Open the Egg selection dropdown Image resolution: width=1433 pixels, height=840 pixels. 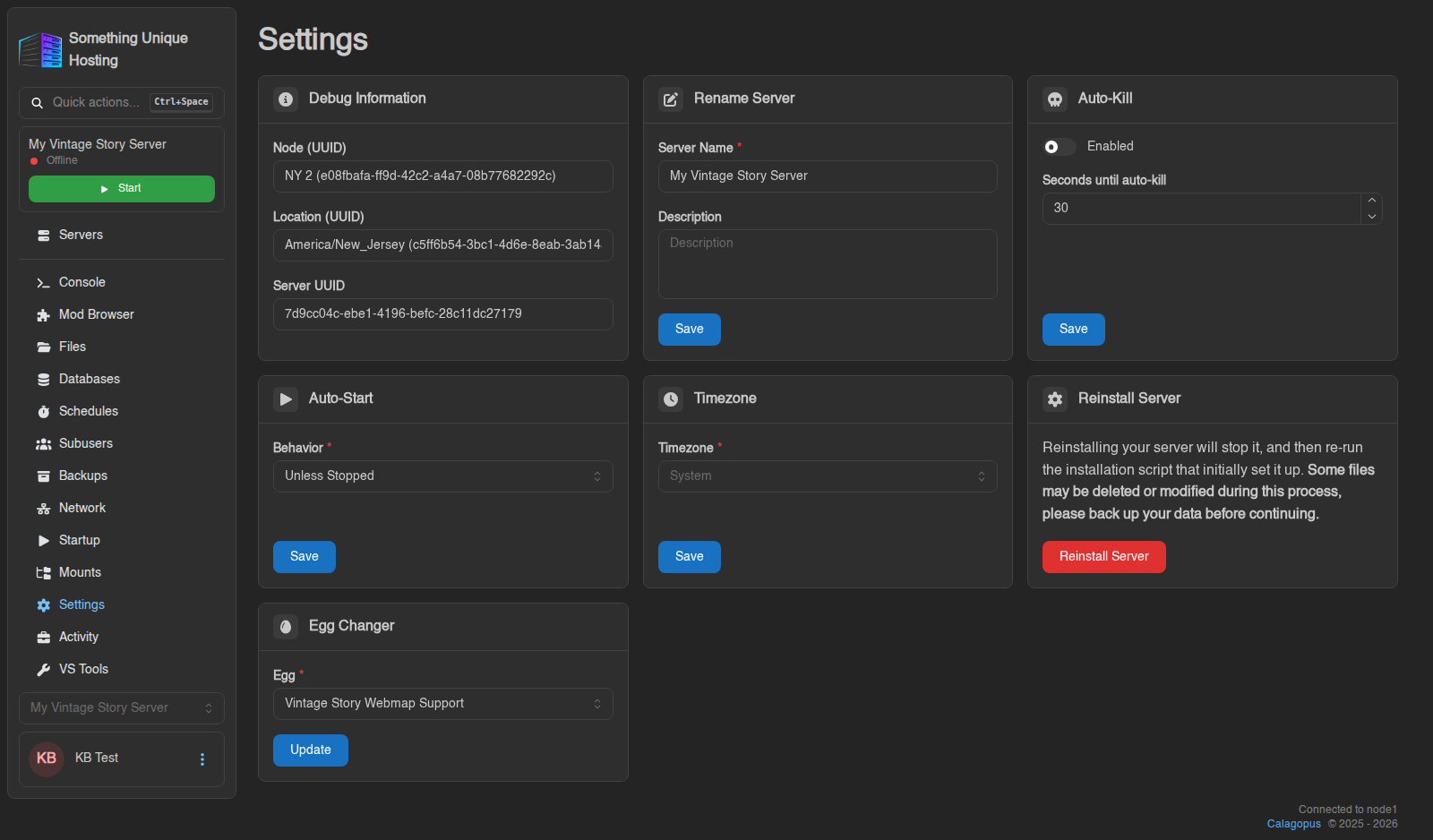coord(442,704)
